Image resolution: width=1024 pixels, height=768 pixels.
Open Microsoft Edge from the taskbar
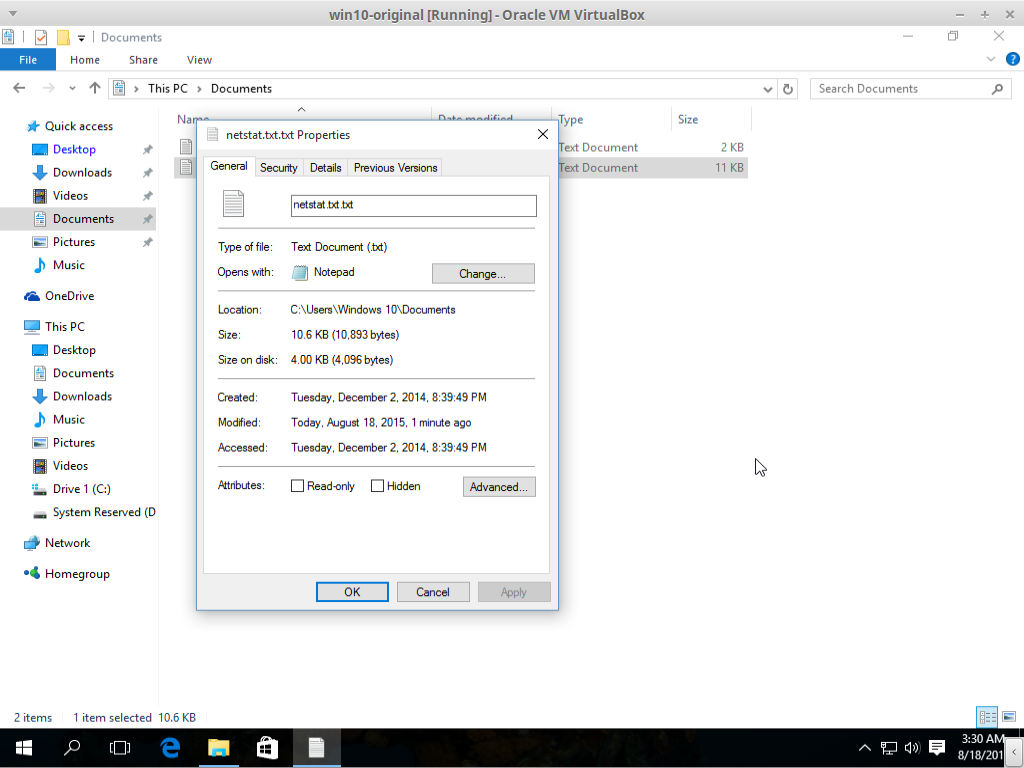[170, 747]
